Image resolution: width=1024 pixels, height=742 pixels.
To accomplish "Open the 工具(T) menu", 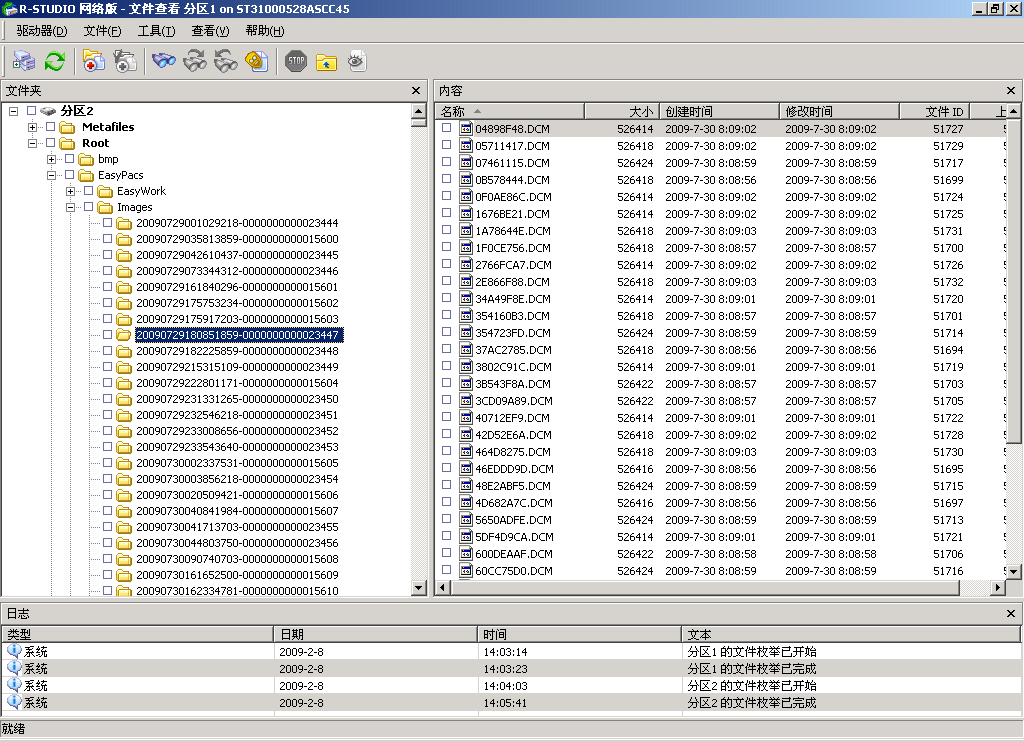I will pos(156,31).
